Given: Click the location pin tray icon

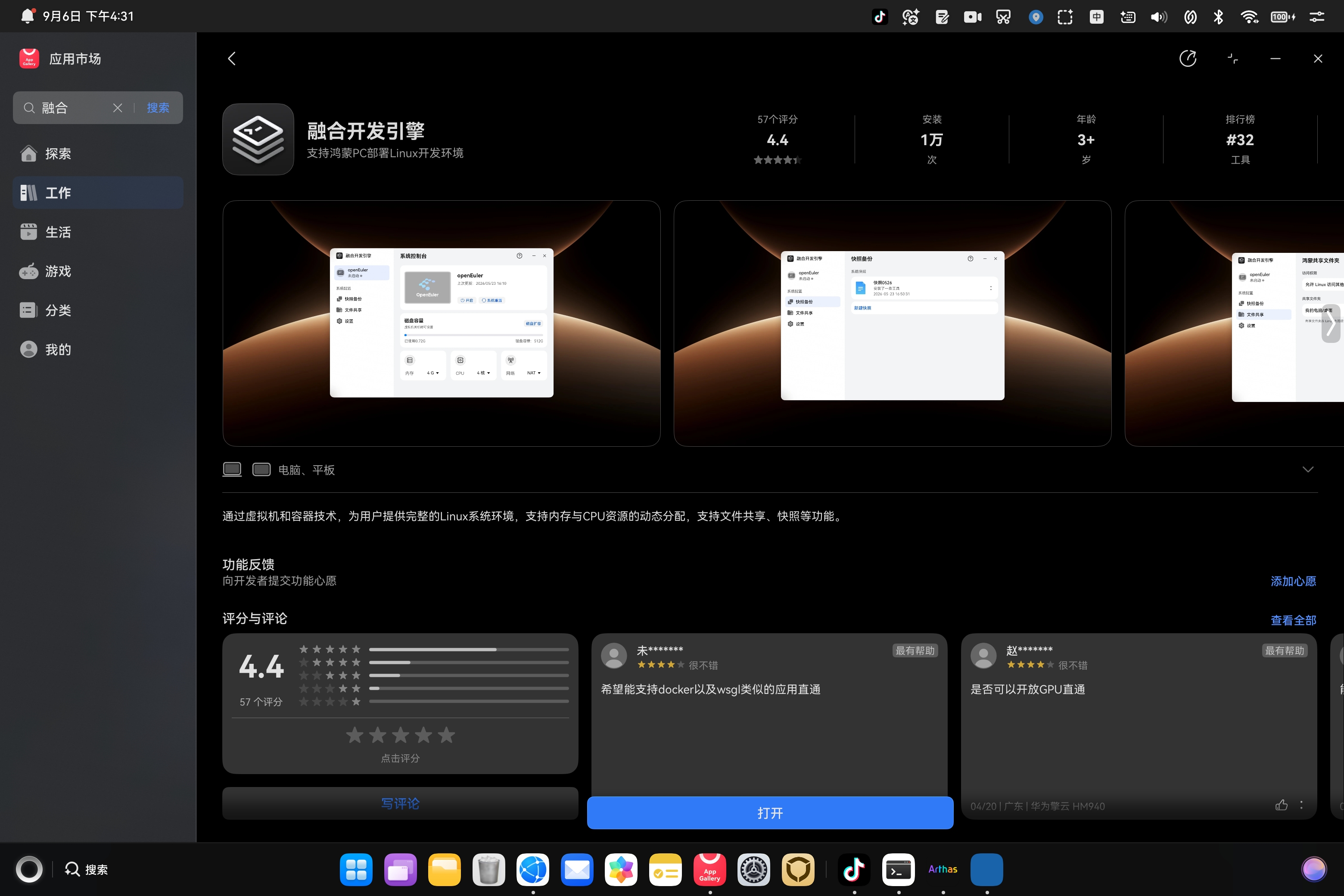Looking at the screenshot, I should (x=1036, y=16).
